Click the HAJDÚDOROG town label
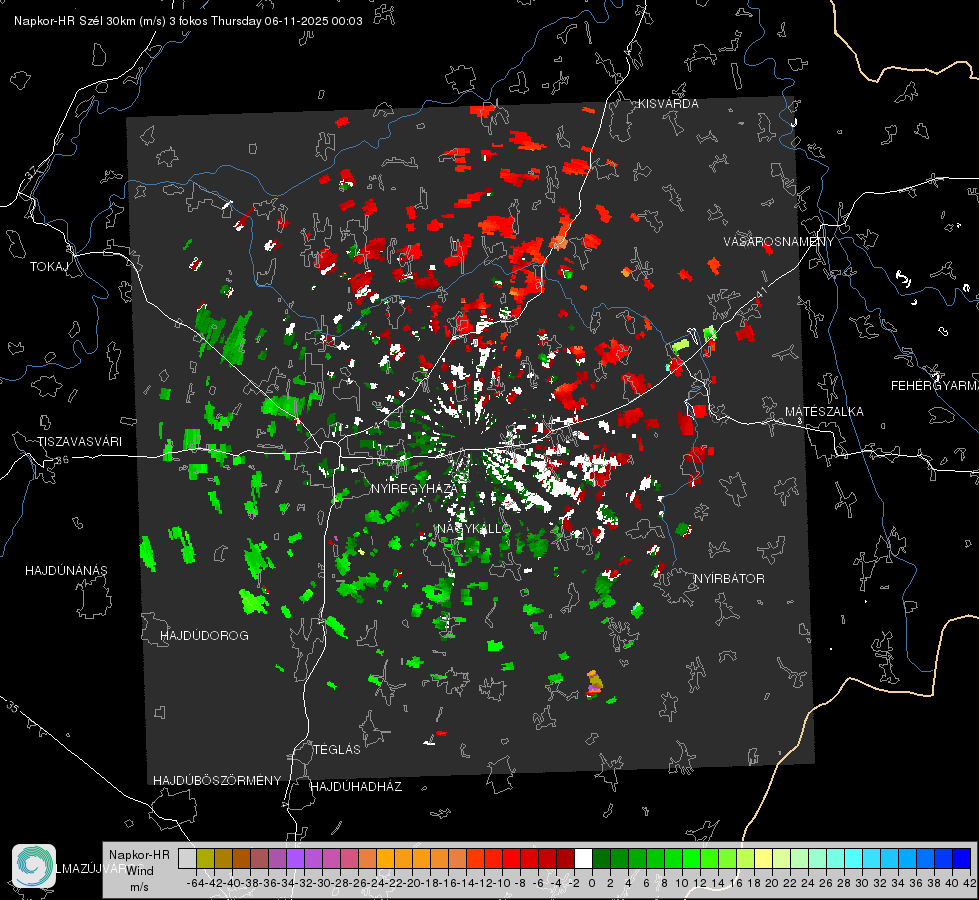The image size is (979, 900). 204,636
